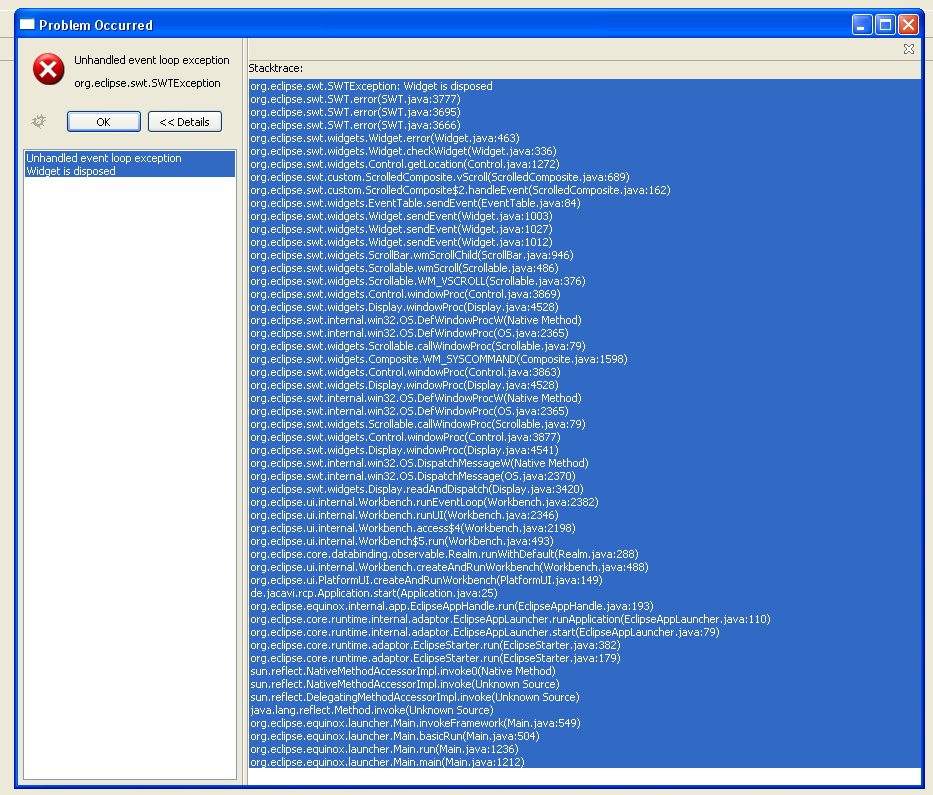Select 'Widget is disposed' list entry
This screenshot has width=933, height=795.
71,171
